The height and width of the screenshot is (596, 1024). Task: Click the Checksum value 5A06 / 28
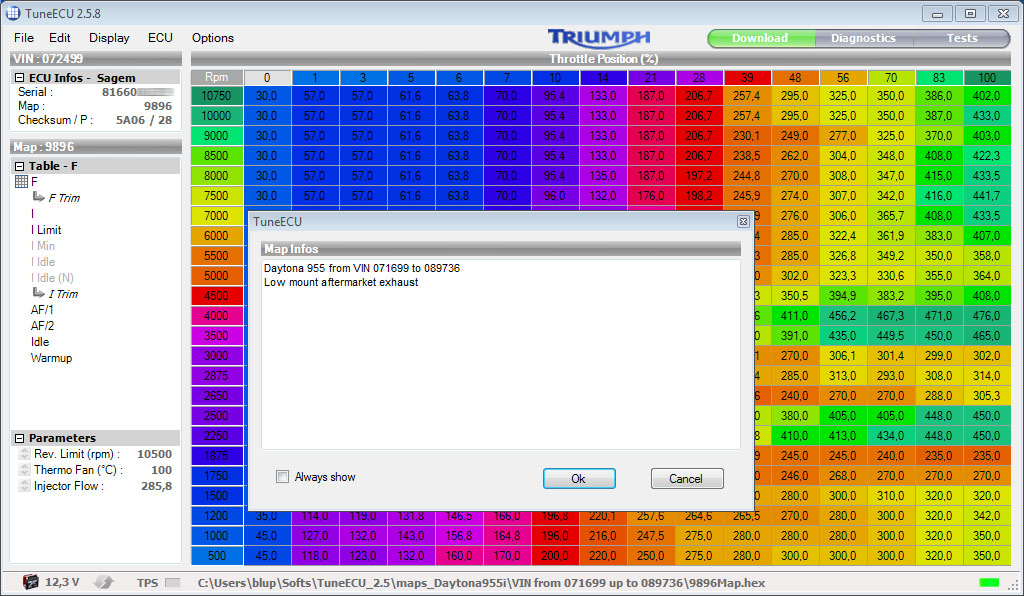(144, 120)
